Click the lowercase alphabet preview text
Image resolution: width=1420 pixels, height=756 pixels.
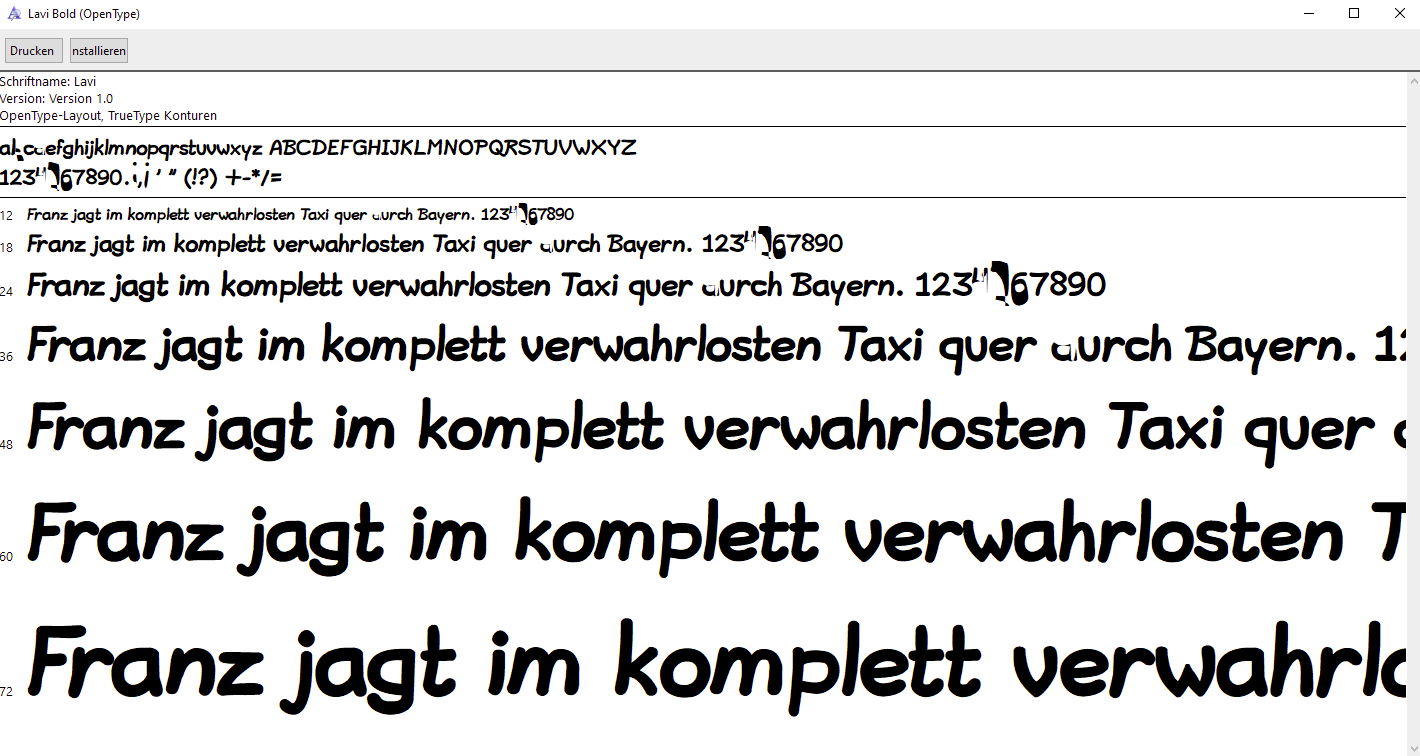pos(132,149)
